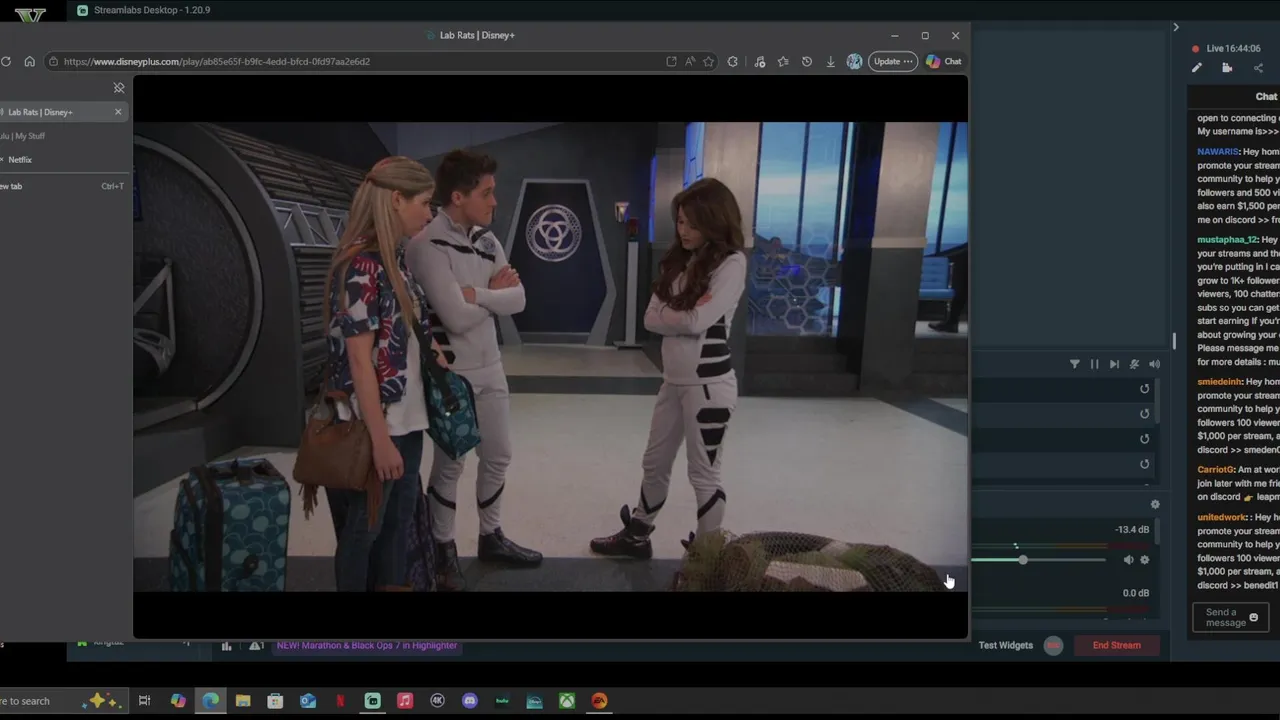Replay the fourth recent event

point(1145,464)
